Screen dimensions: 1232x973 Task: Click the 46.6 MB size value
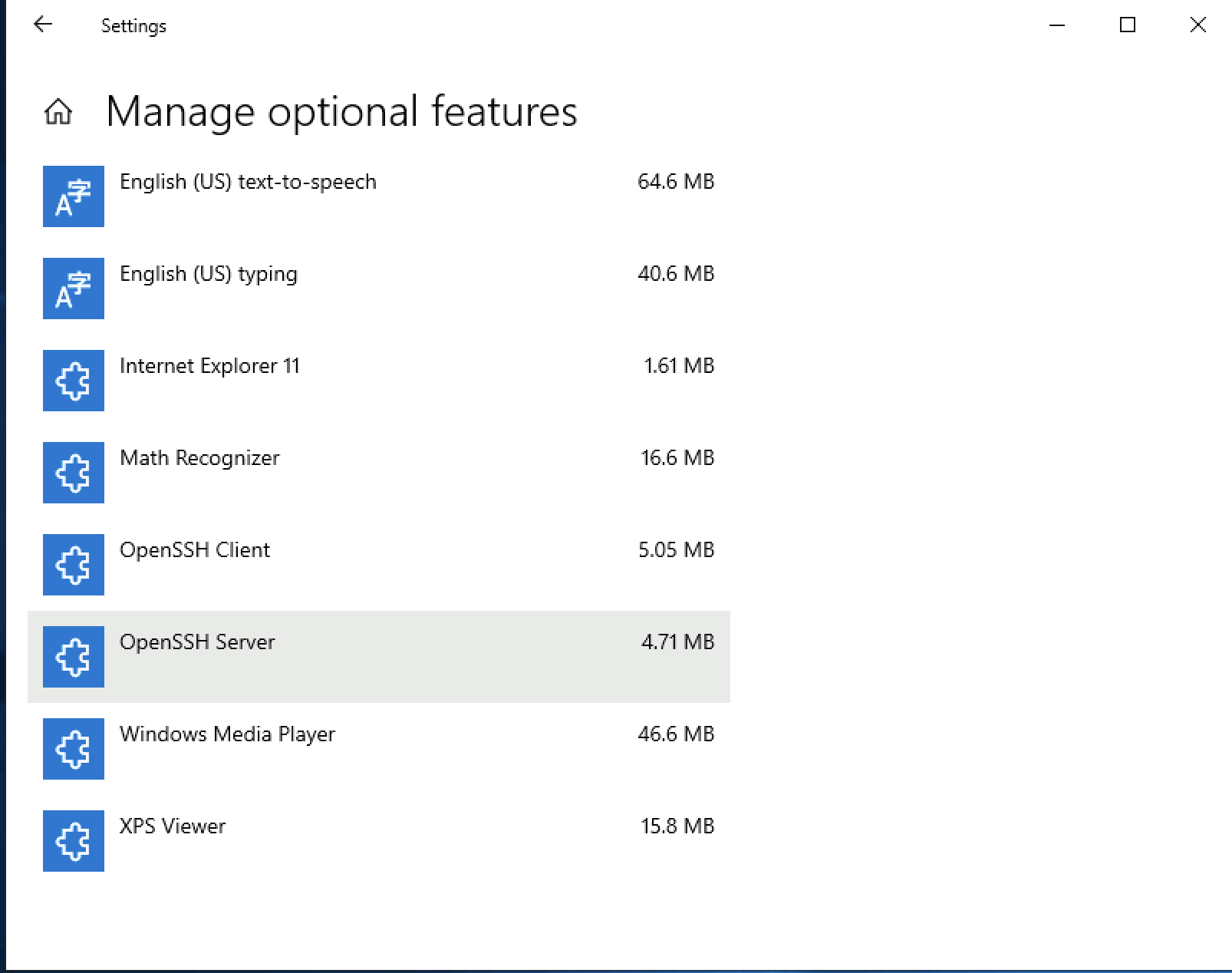coord(676,734)
